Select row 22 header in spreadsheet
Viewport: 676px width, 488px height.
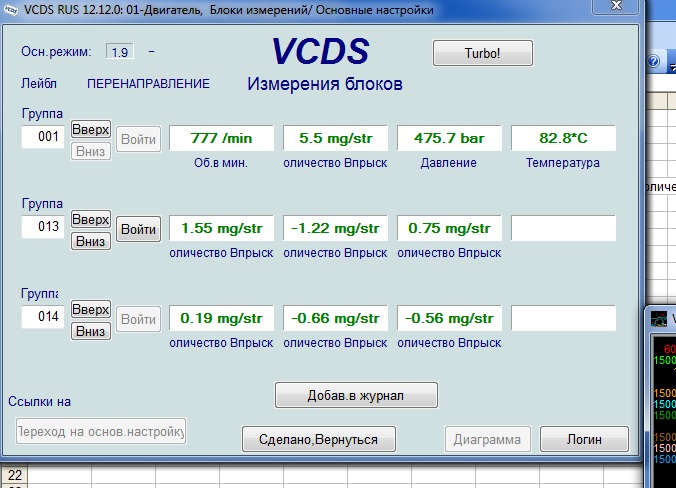pos(14,475)
